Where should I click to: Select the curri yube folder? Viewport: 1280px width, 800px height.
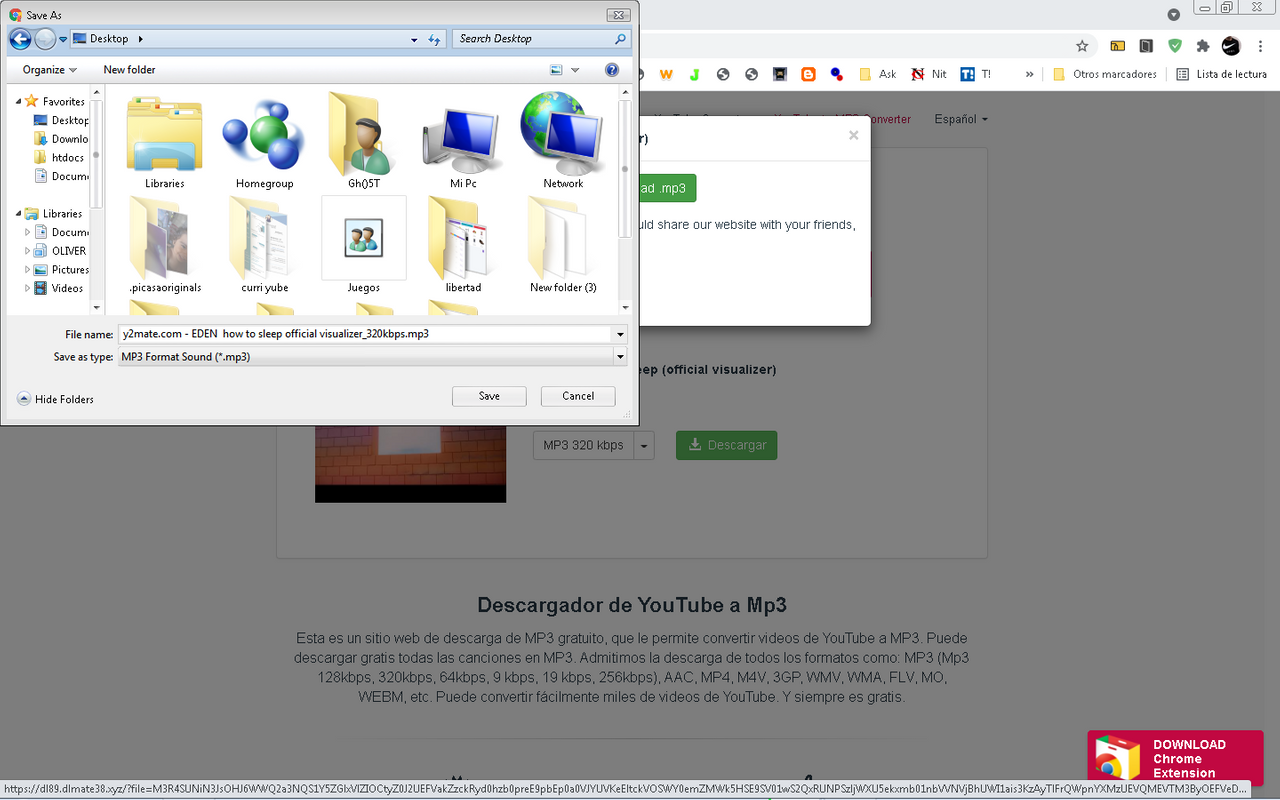coord(264,245)
